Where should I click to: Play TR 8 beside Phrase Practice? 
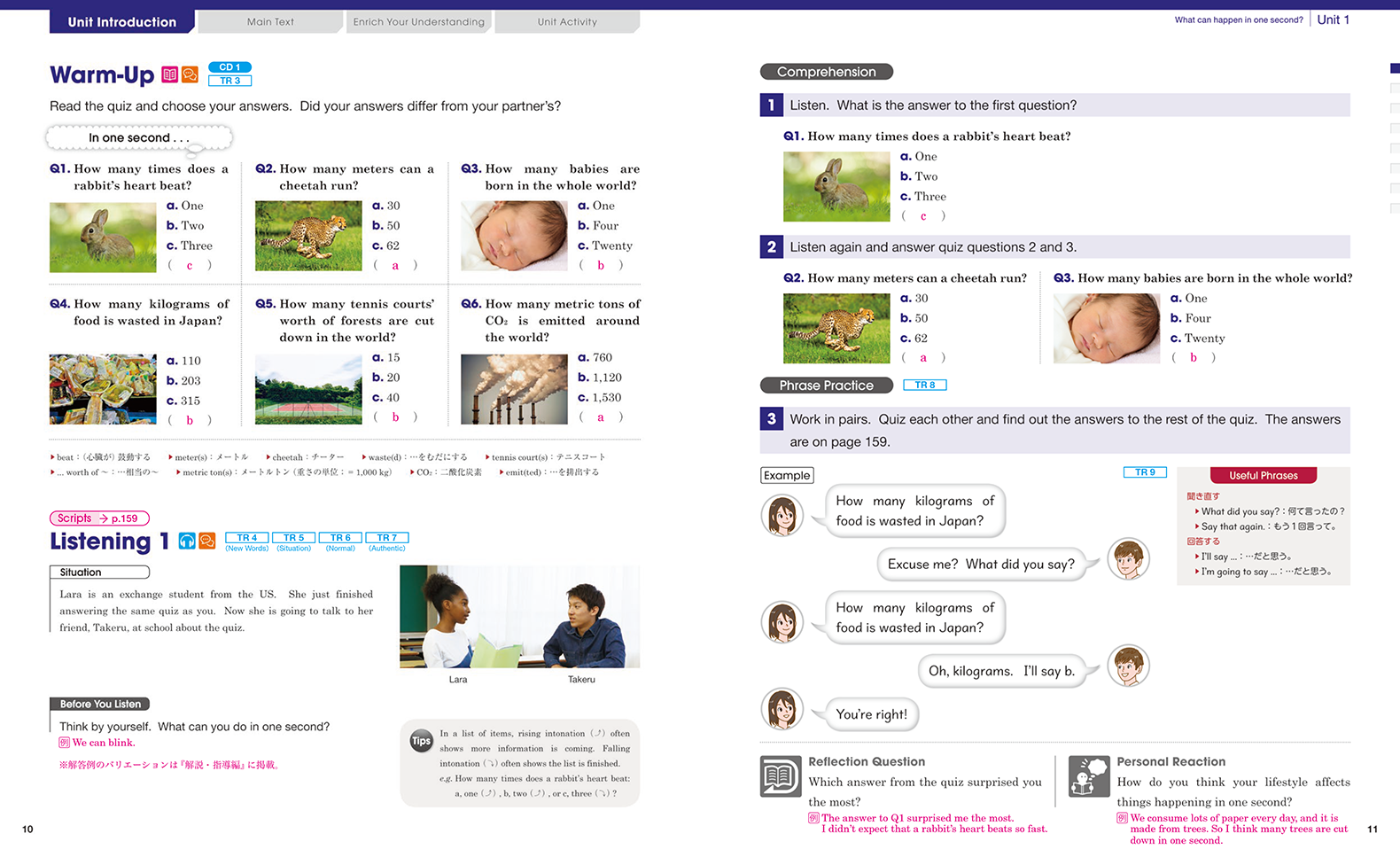coord(924,385)
